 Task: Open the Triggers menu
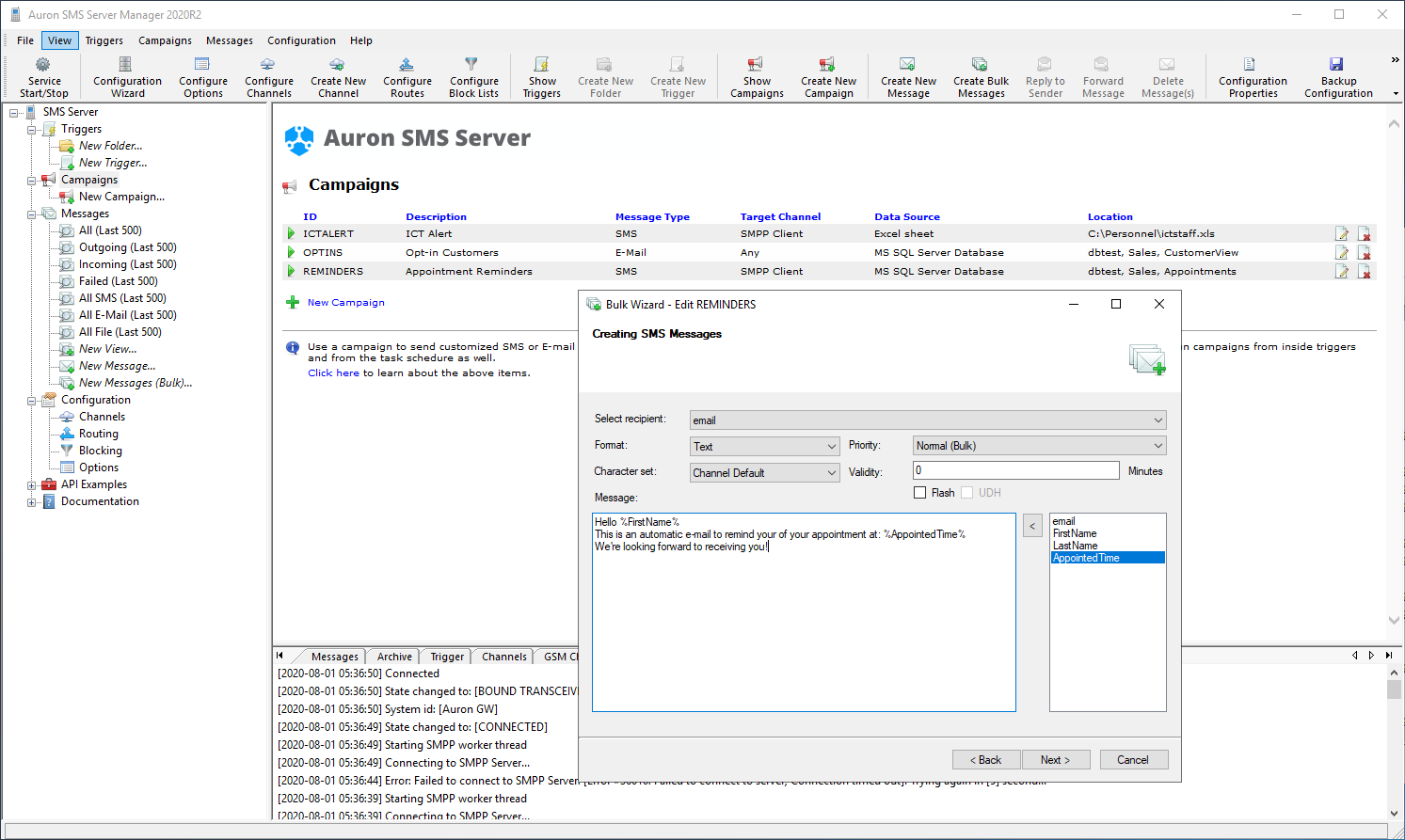pyautogui.click(x=104, y=40)
